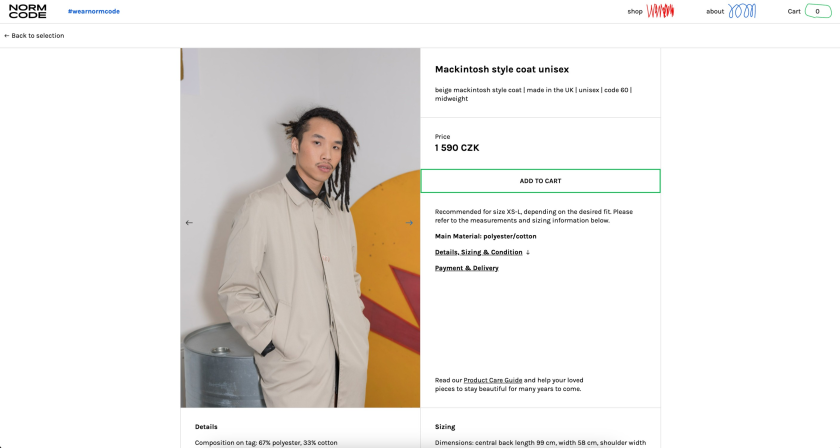Open the shop menu item
The width and height of the screenshot is (840, 448).
coord(635,11)
